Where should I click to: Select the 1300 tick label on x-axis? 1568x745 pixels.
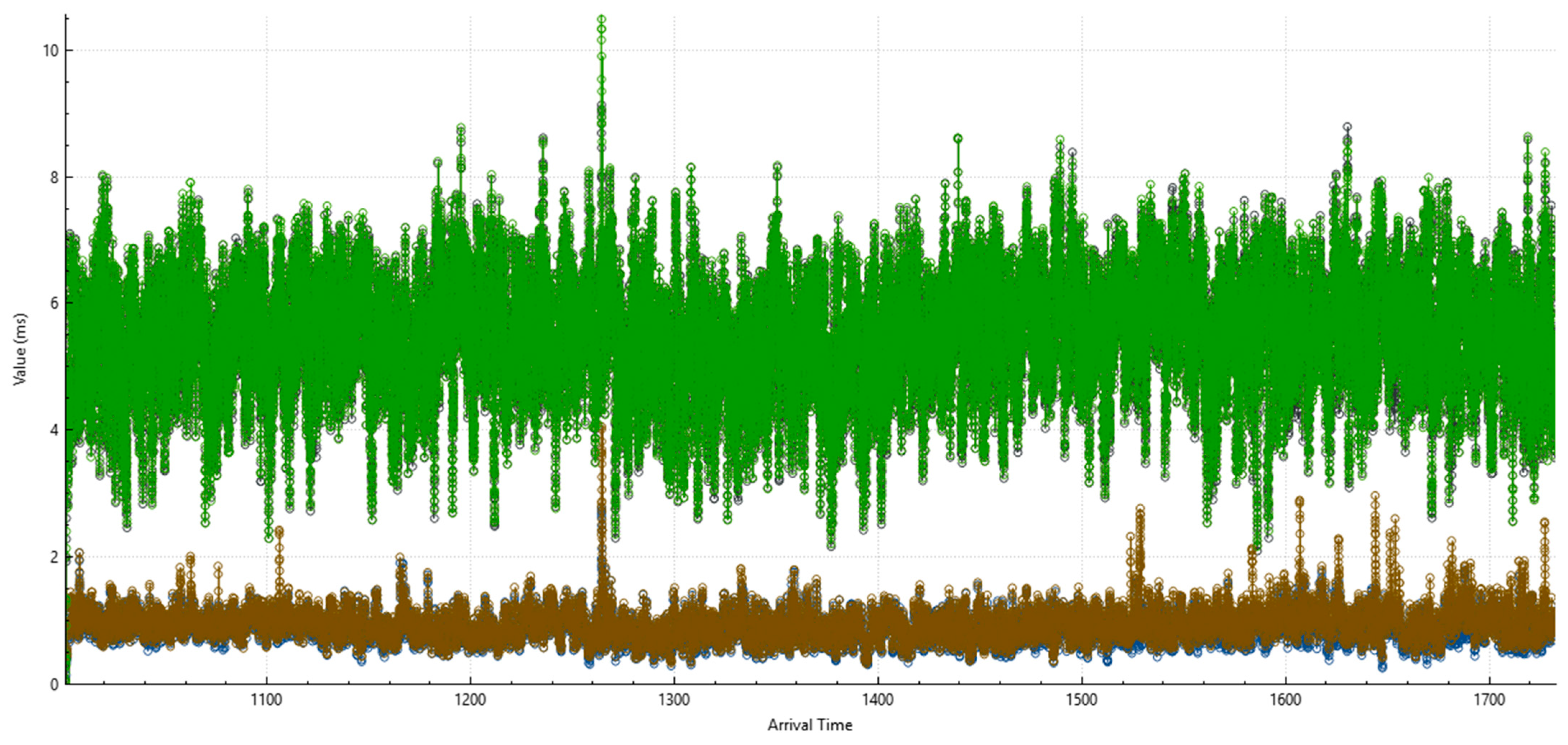pos(674,700)
